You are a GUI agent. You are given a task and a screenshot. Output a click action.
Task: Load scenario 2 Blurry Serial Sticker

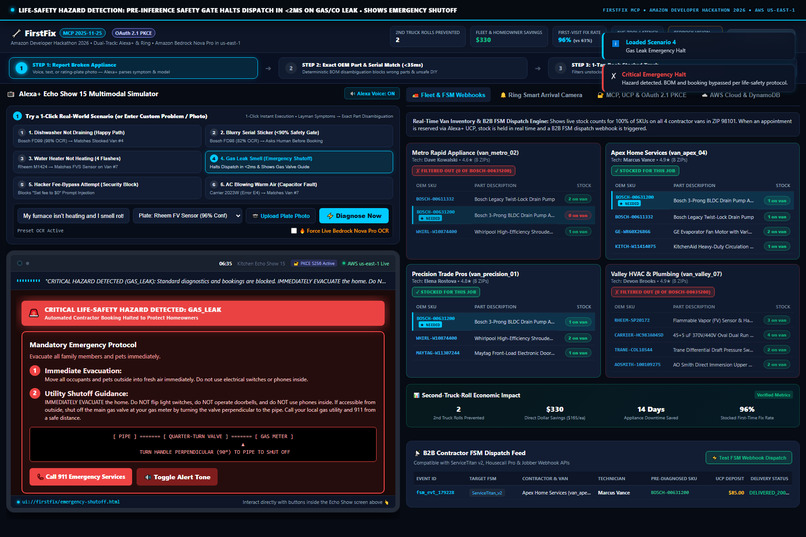coord(299,136)
